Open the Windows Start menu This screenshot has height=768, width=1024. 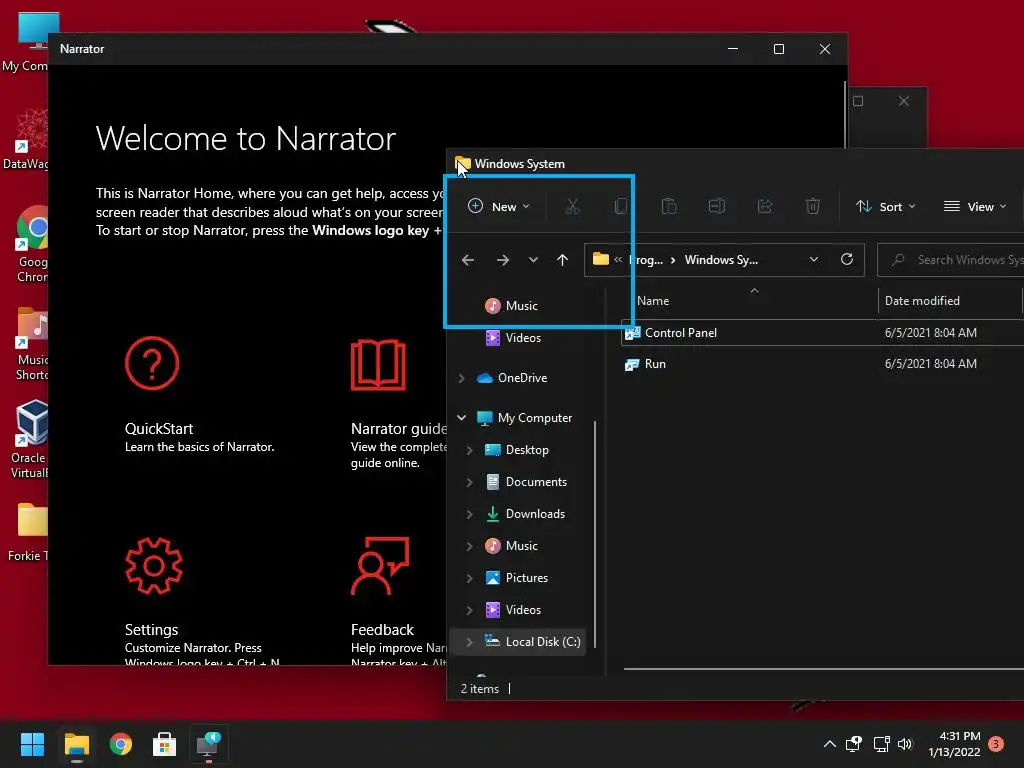(32, 744)
